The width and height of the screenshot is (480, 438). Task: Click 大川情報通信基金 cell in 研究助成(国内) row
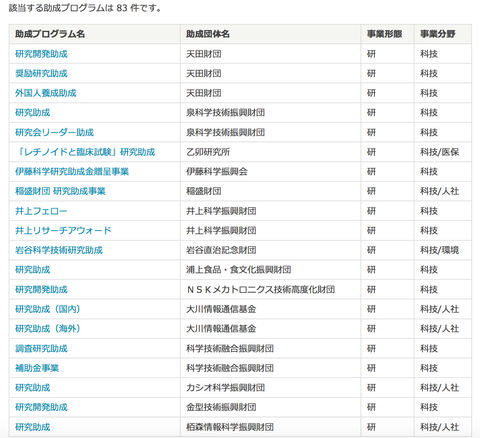tap(271, 309)
